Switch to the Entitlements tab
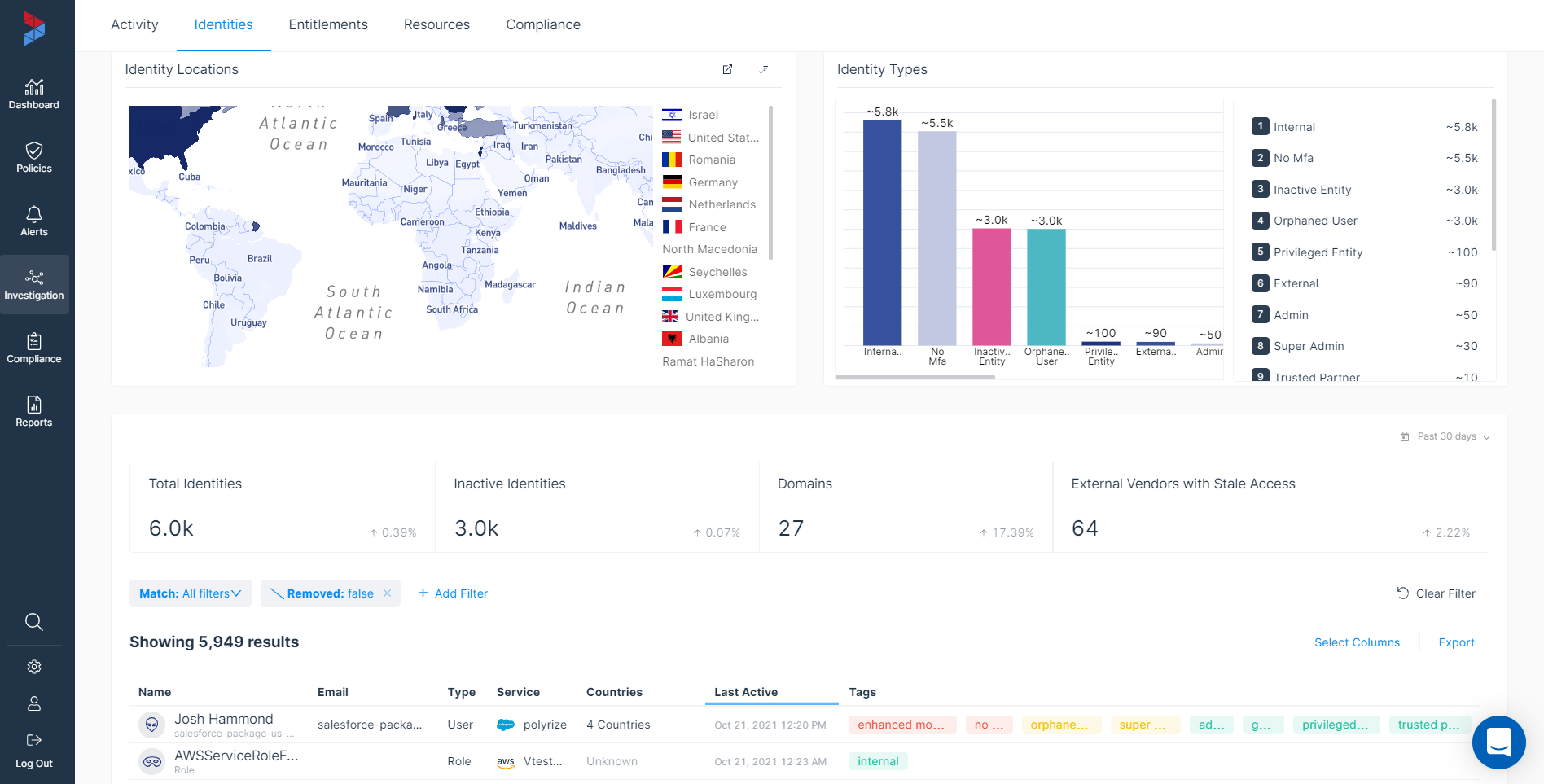 (328, 24)
